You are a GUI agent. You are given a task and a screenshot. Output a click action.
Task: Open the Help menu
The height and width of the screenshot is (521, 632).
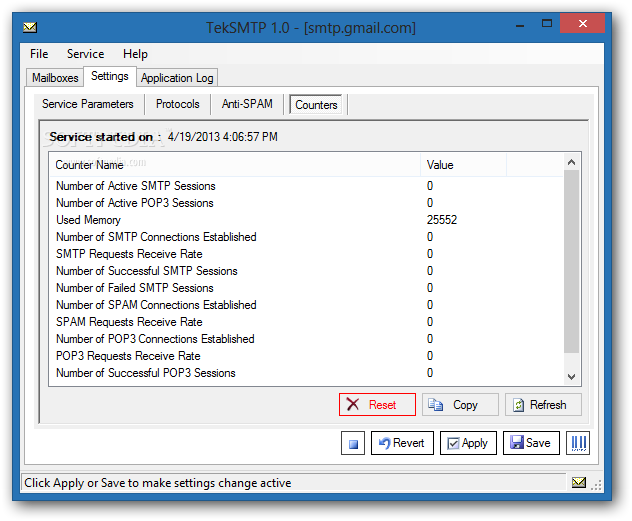(135, 54)
